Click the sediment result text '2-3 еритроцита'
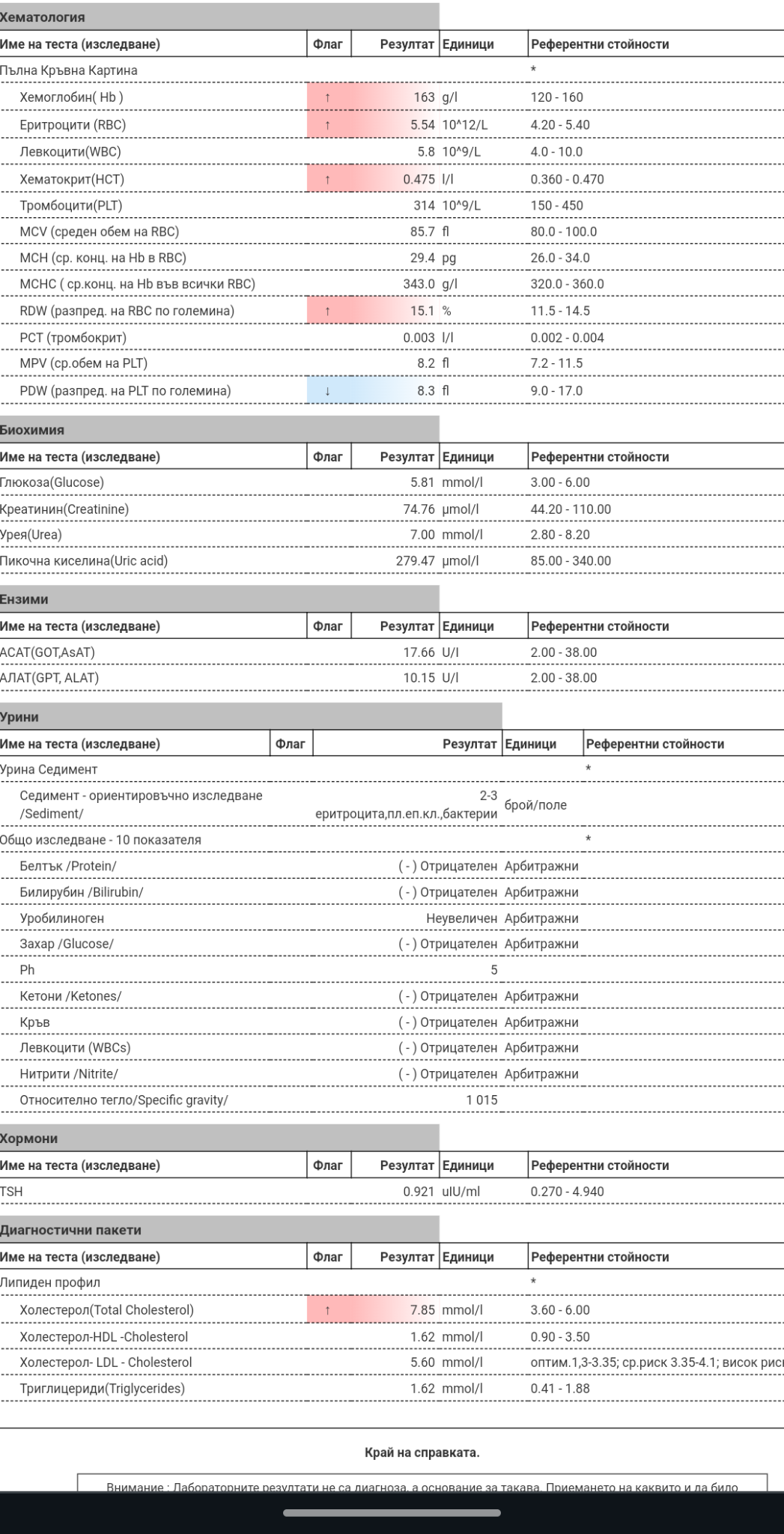Screen dimensions: 784x1534 click(x=407, y=805)
